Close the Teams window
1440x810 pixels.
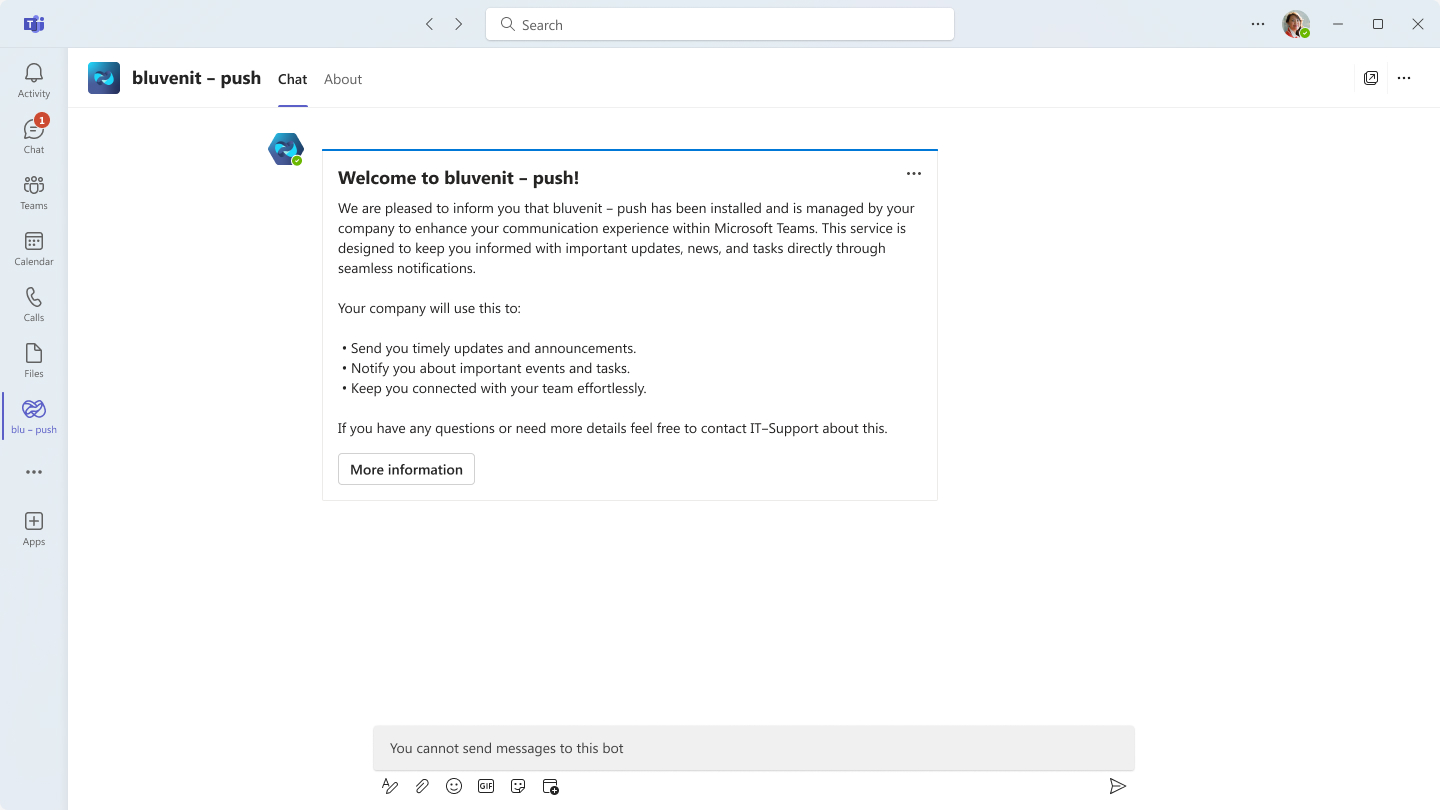1418,24
